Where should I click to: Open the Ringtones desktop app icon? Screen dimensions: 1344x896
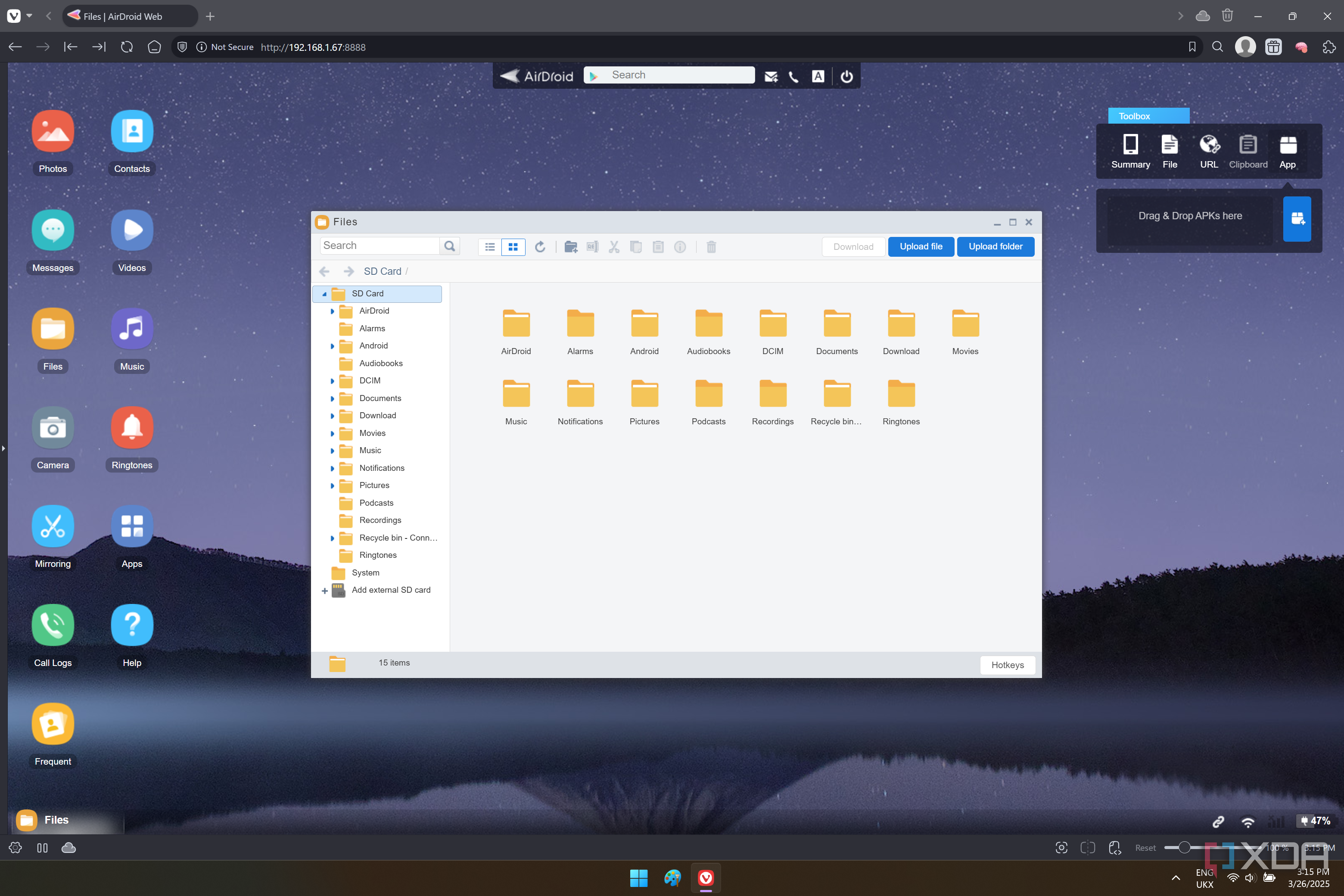click(132, 428)
